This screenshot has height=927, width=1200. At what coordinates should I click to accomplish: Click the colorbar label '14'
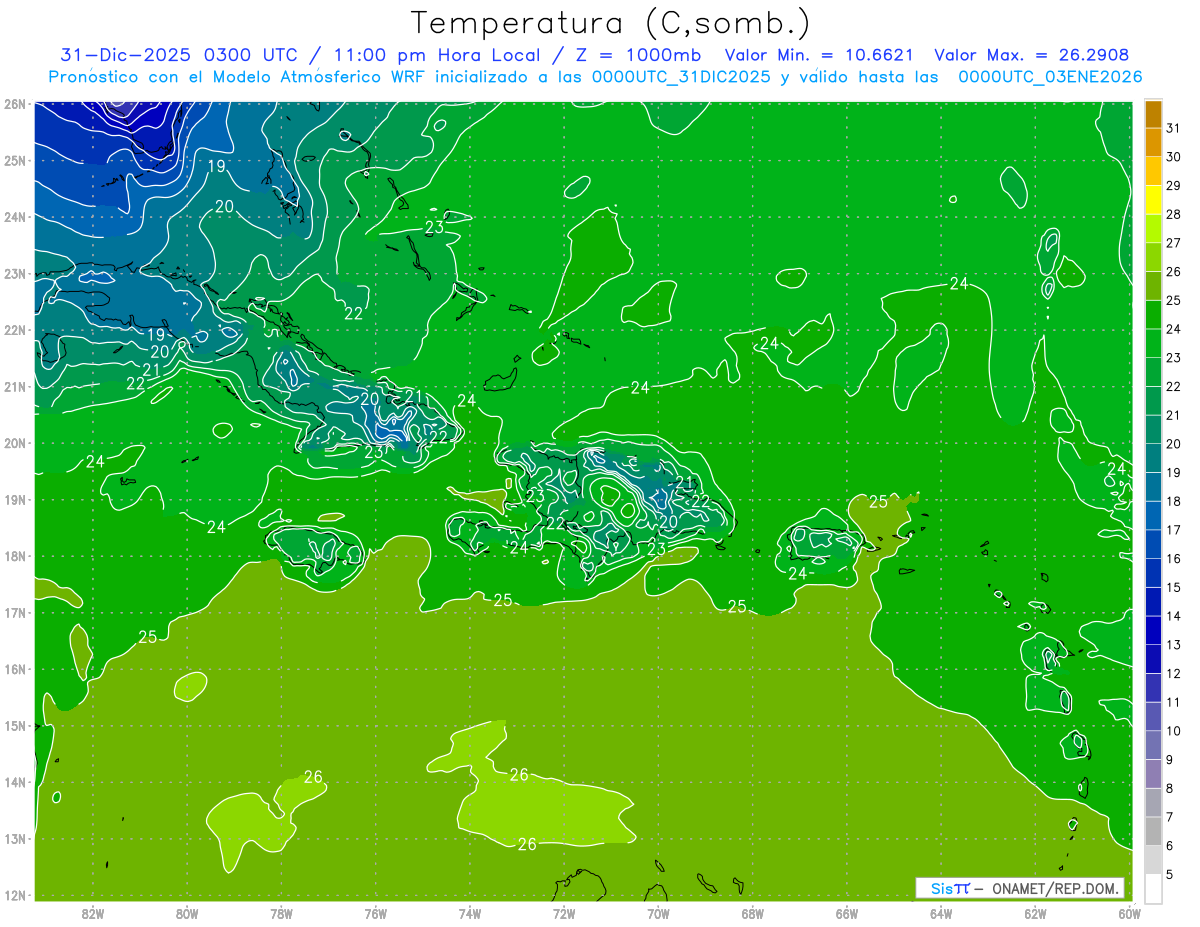(x=1174, y=616)
